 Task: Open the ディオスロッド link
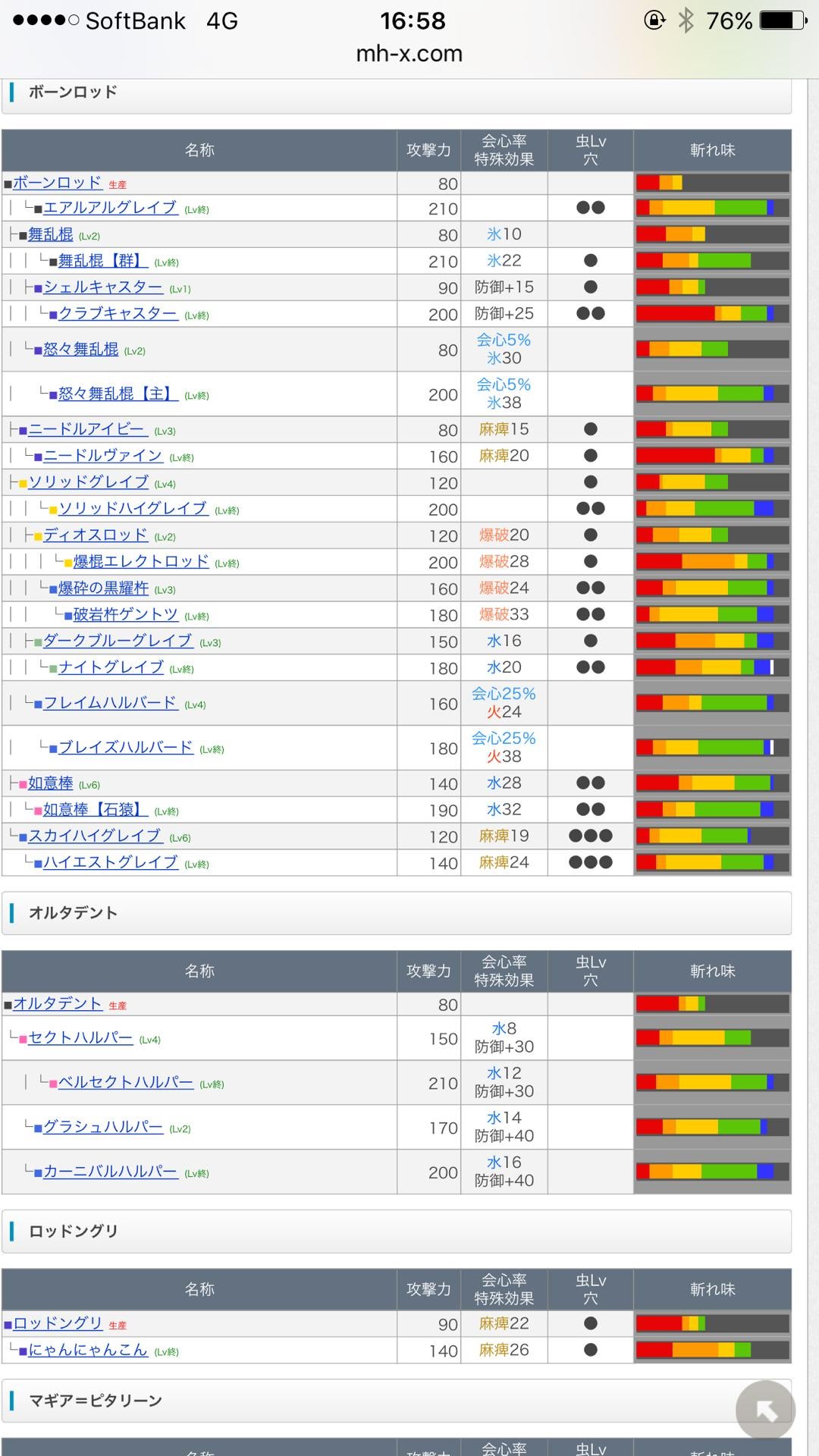tap(95, 535)
